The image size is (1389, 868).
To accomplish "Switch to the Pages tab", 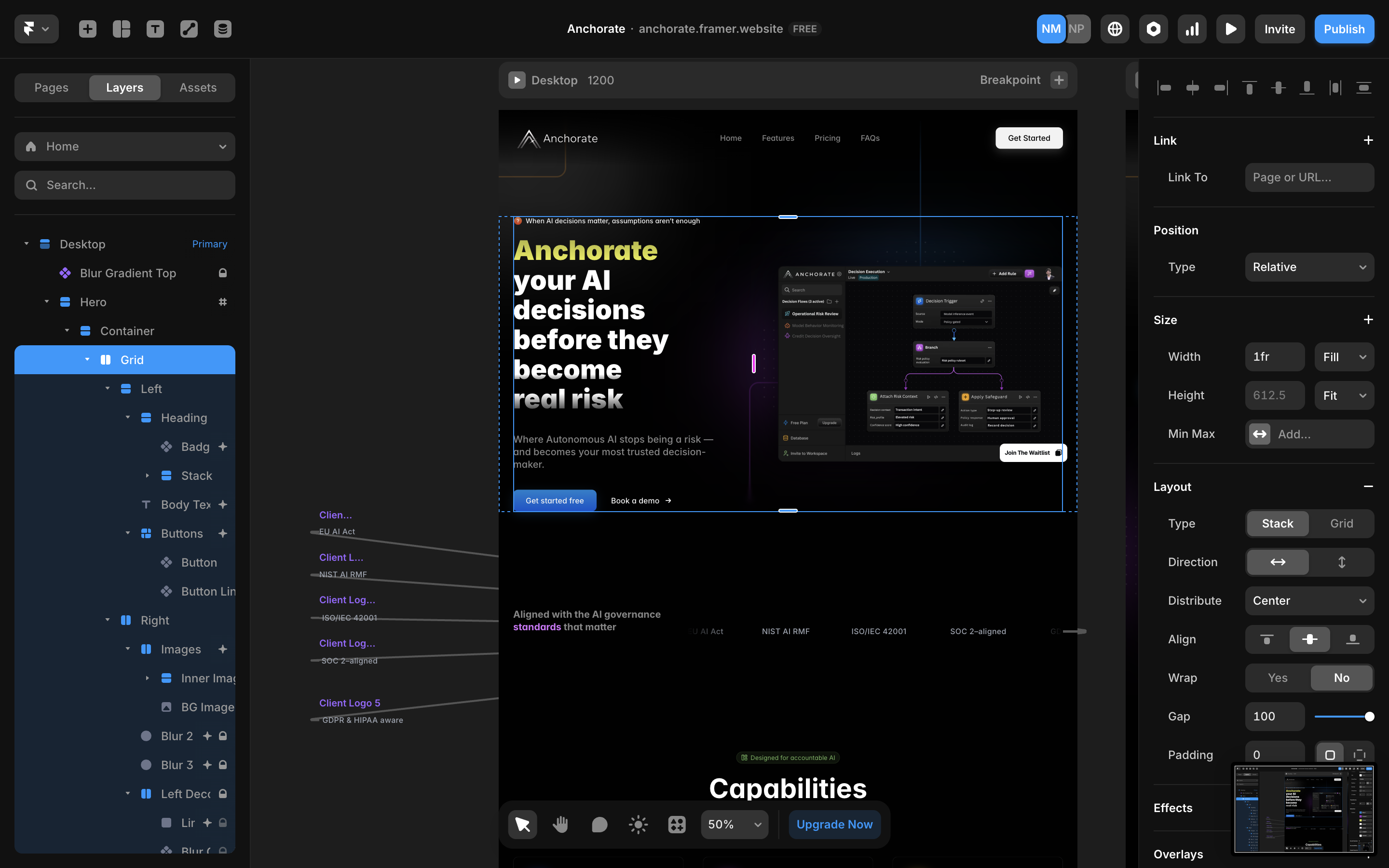I will 51,87.
